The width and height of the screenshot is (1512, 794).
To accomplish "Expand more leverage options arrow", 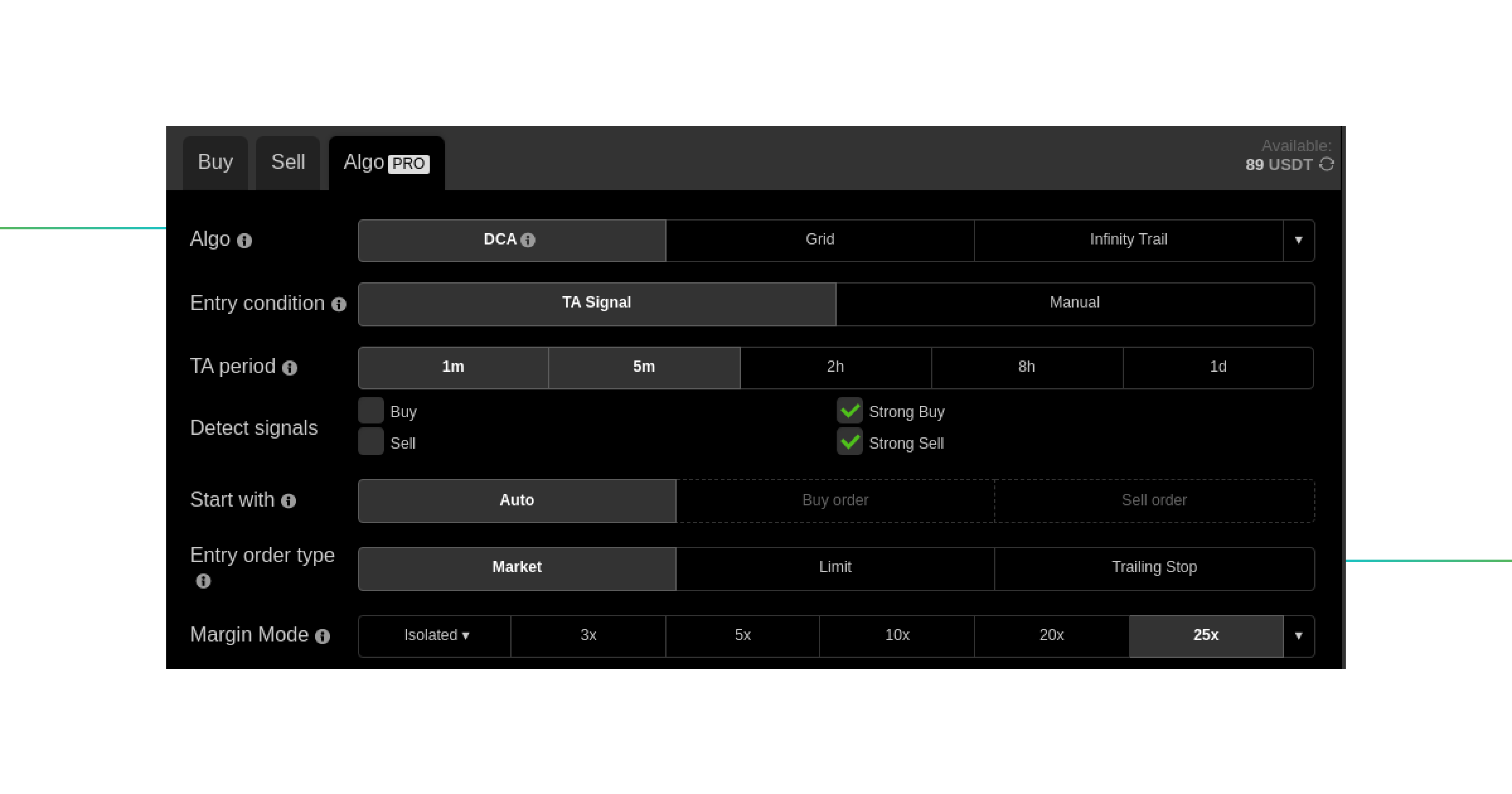I will pyautogui.click(x=1298, y=636).
